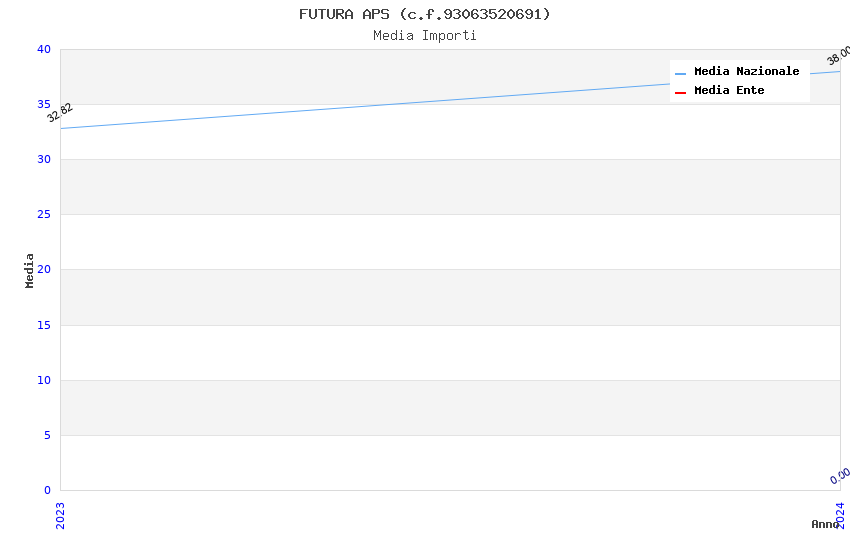
Task: Click the red Media Ente legend swatch
Action: coord(681,92)
